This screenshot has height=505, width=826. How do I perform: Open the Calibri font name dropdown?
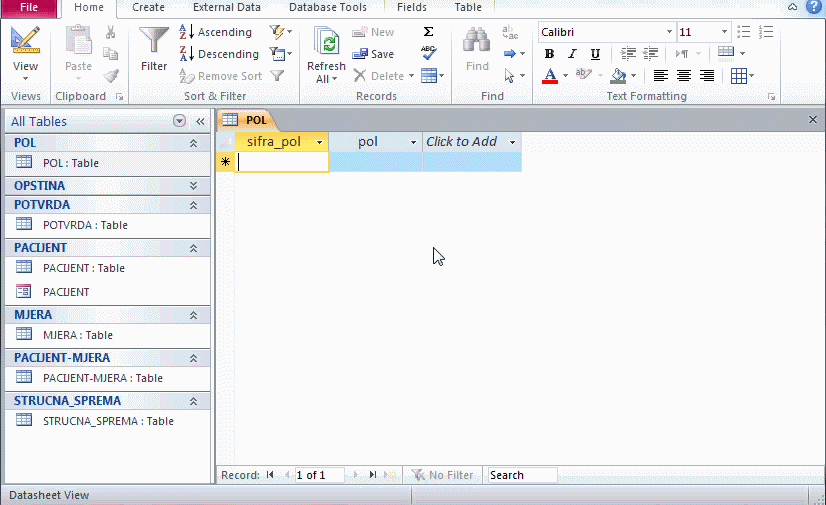667,32
